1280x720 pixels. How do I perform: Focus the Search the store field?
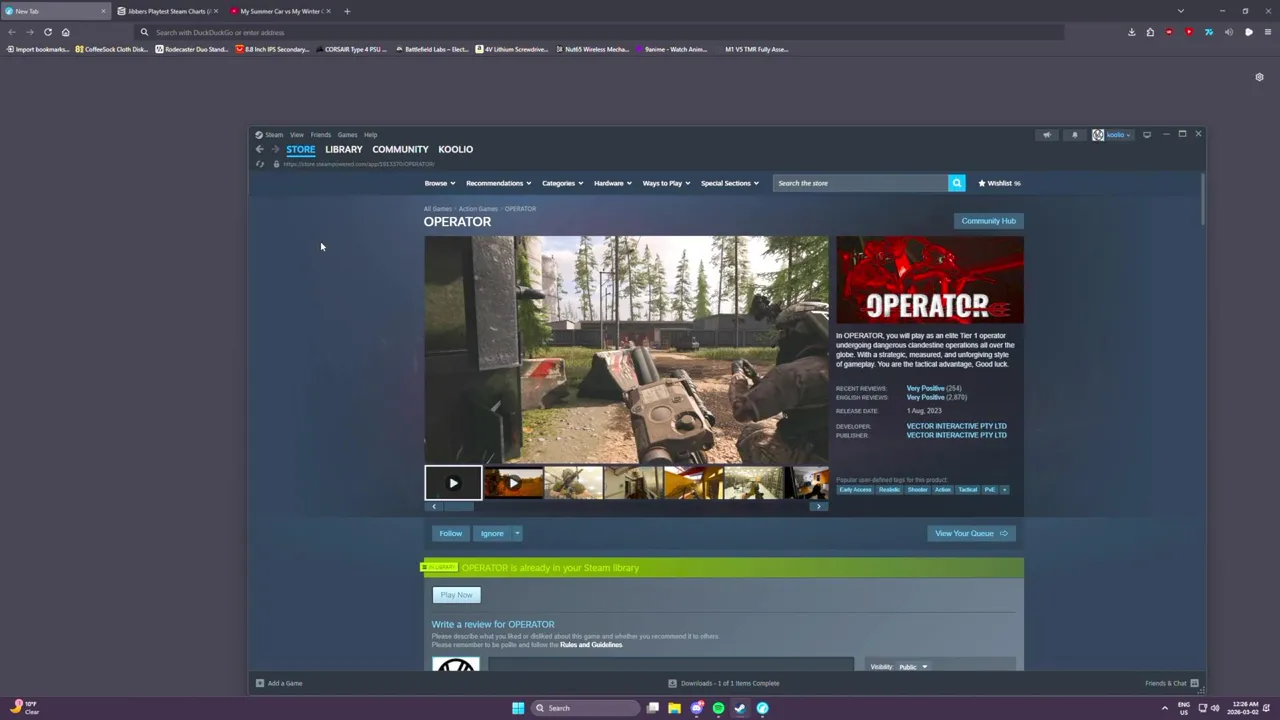pos(861,183)
